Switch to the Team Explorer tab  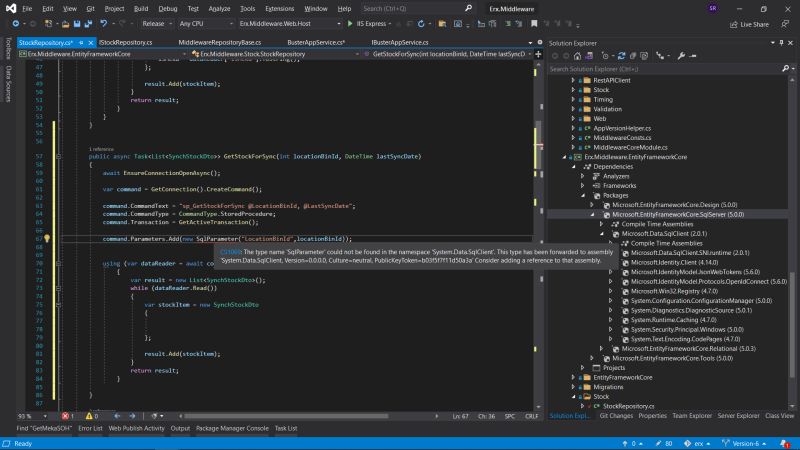691,416
